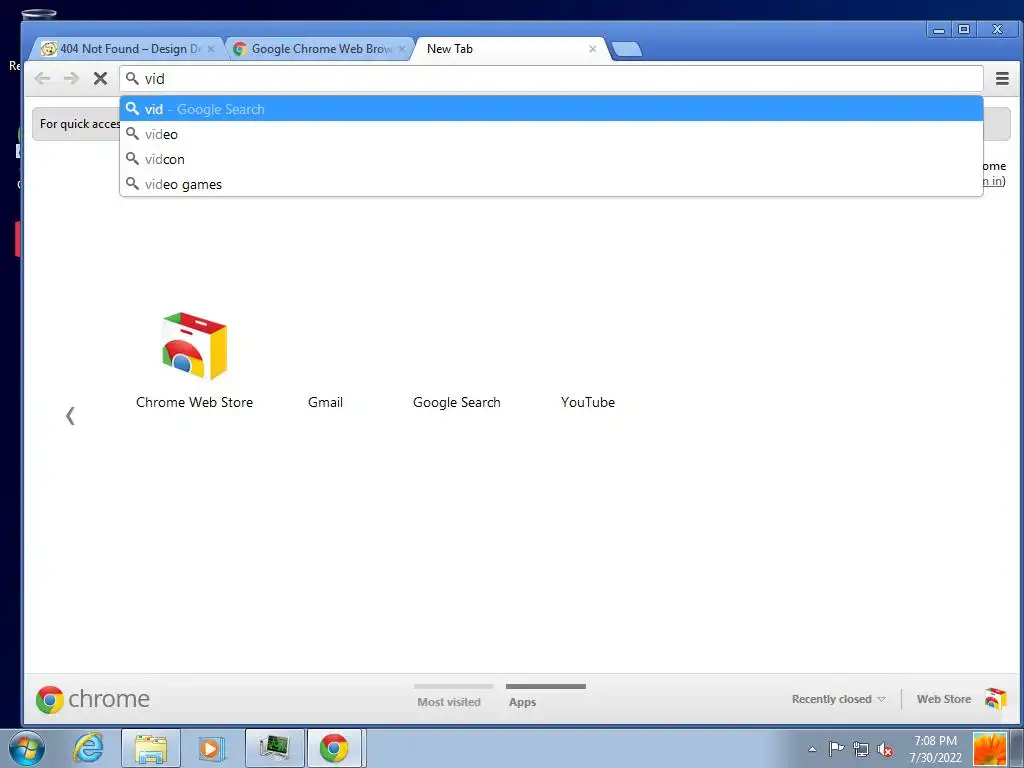Viewport: 1024px width, 768px height.
Task: Choose the 'video' suggestion
Action: pos(551,134)
